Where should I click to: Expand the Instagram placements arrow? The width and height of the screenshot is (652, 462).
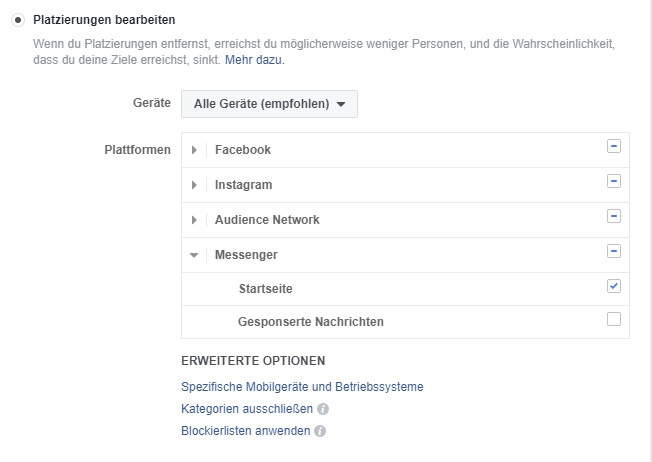(194, 185)
